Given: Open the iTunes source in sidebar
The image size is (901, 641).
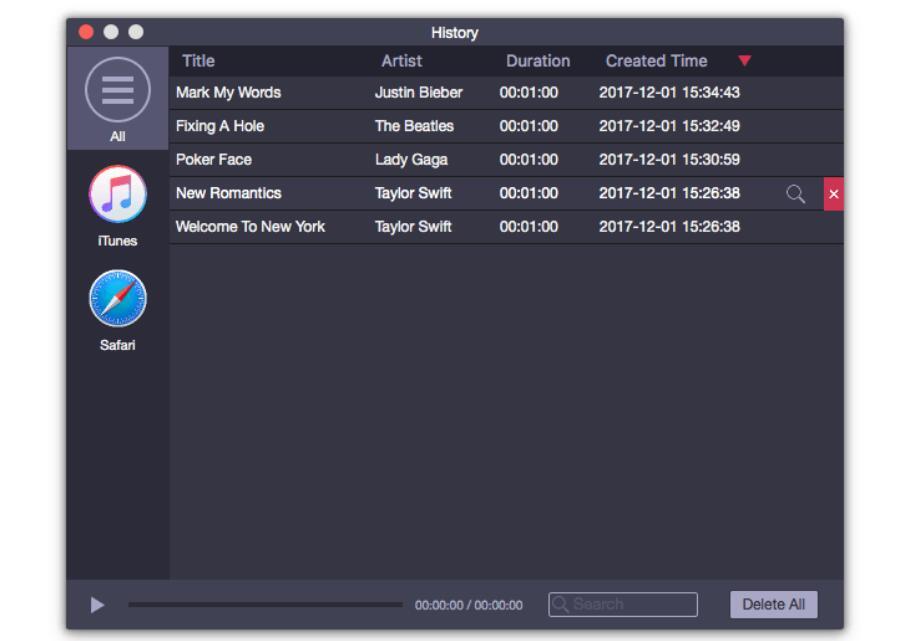Looking at the screenshot, I should 118,194.
